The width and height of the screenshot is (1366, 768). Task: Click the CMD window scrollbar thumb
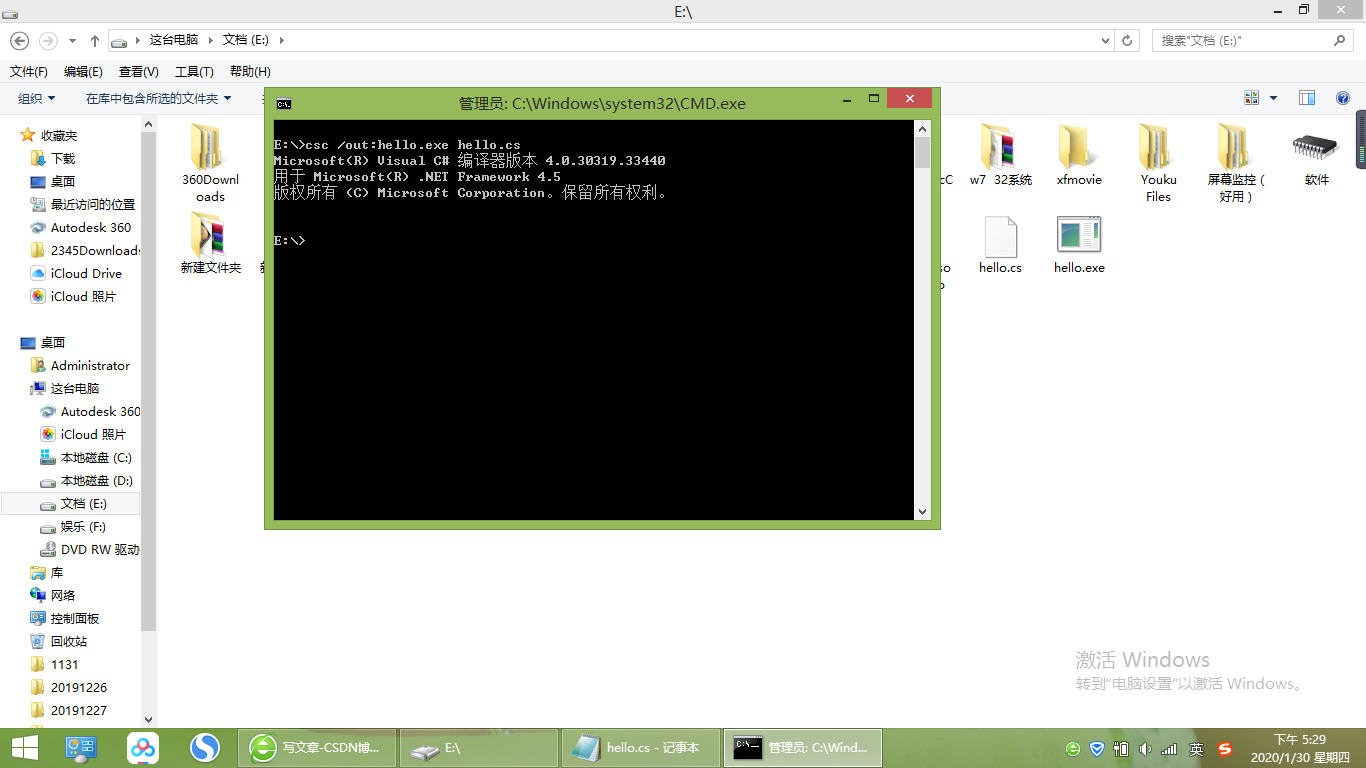coord(923,152)
